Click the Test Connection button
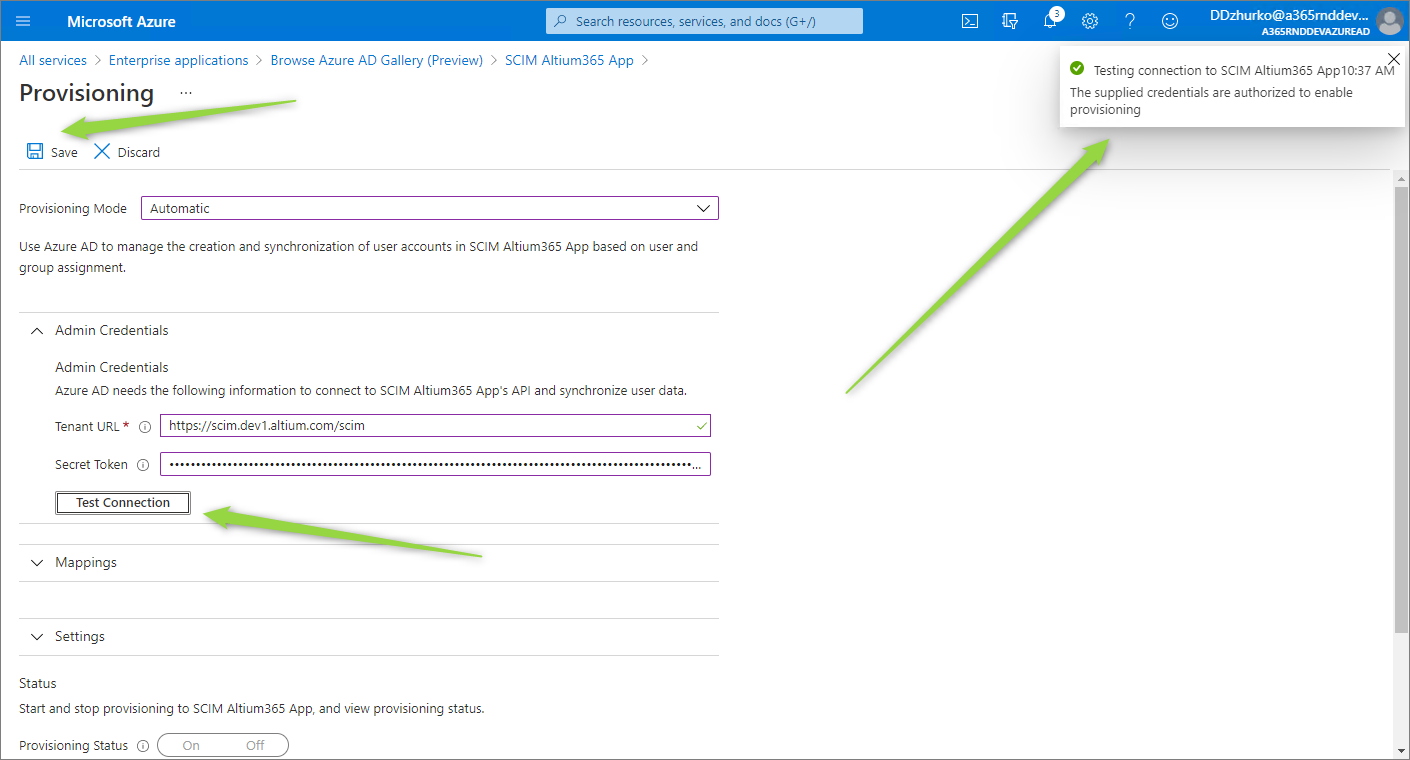 pyautogui.click(x=123, y=503)
